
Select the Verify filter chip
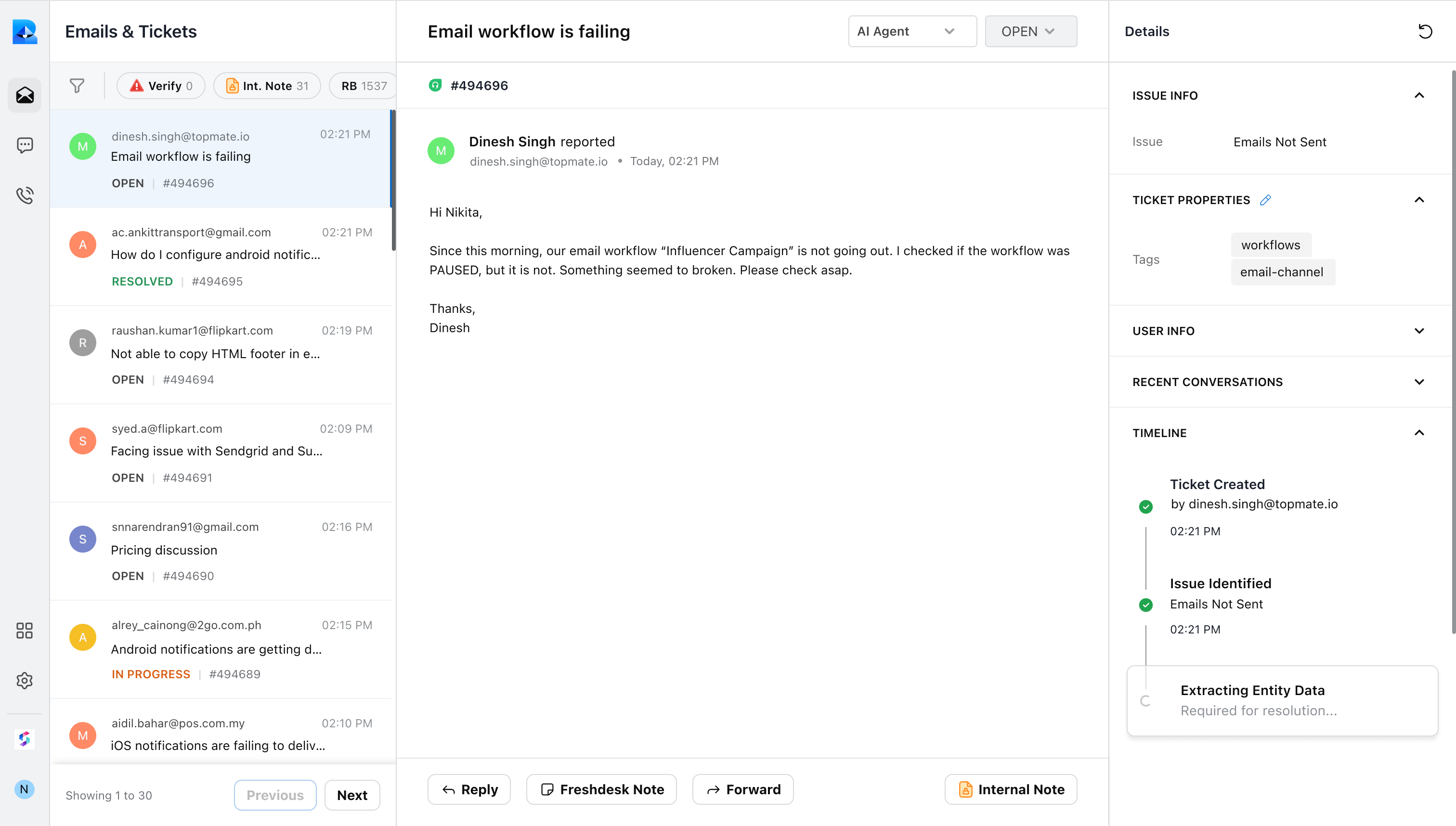coord(161,86)
